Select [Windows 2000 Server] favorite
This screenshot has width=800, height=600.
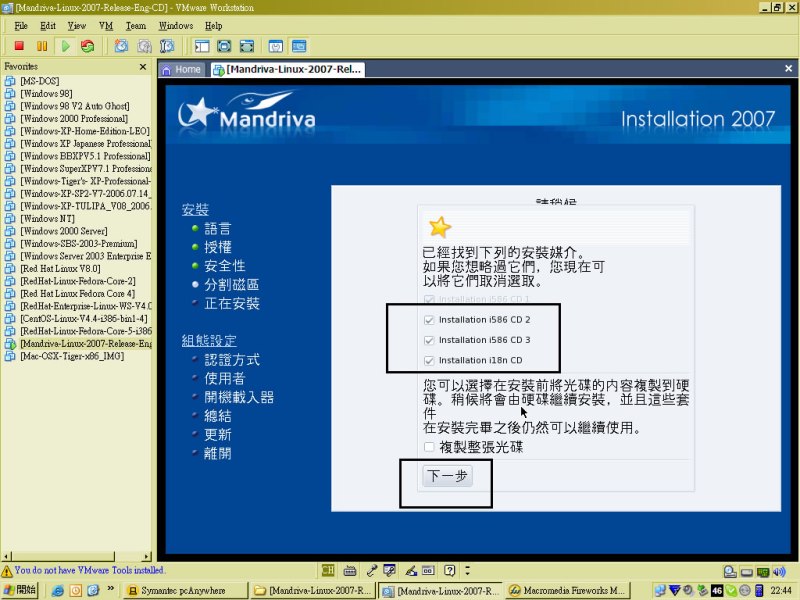(x=64, y=231)
